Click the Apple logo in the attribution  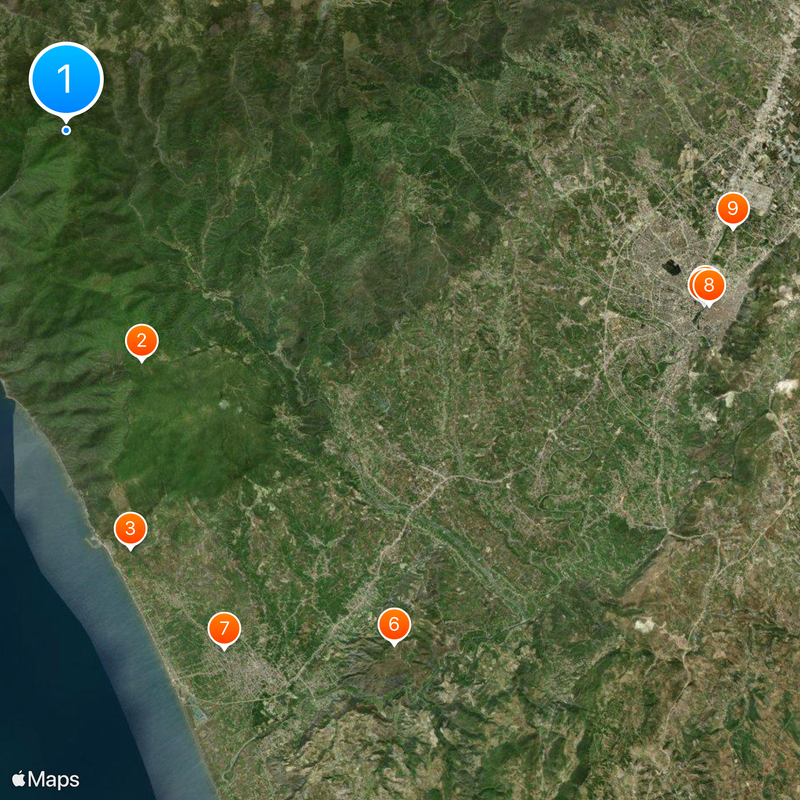click(x=18, y=779)
